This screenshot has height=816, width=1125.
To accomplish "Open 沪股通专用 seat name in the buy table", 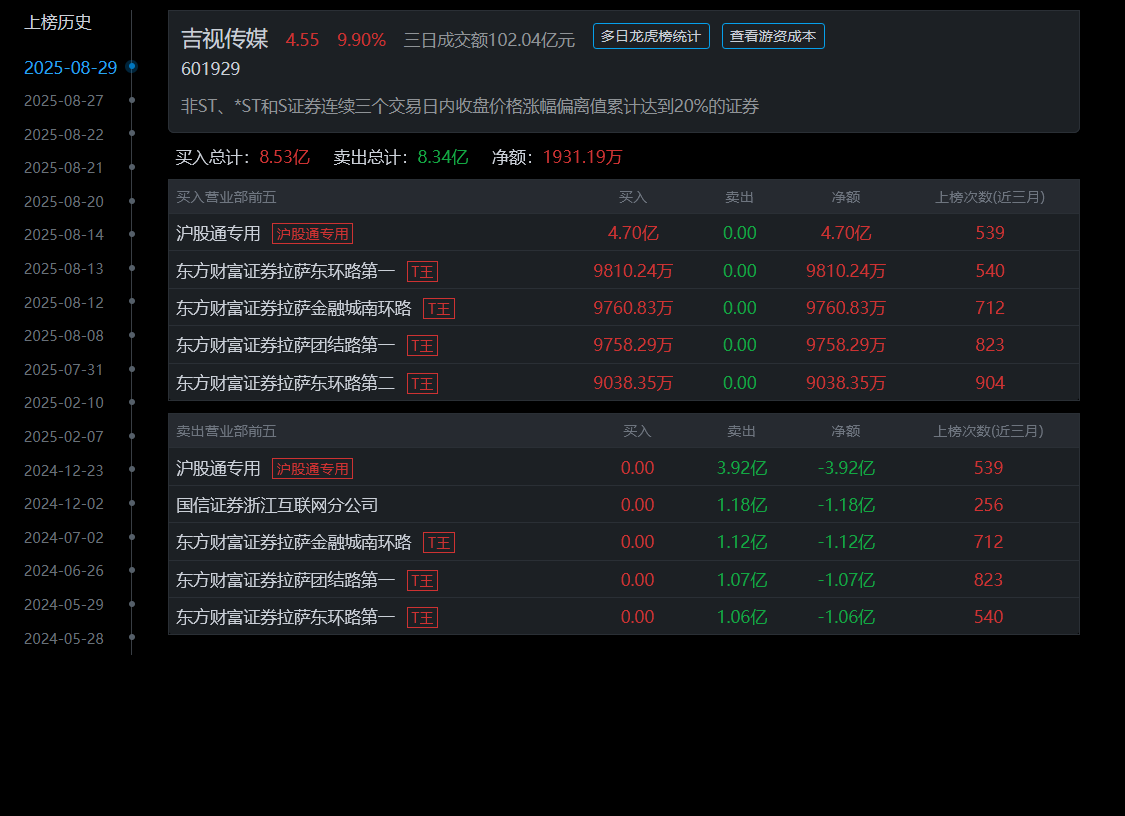I will click(x=218, y=233).
